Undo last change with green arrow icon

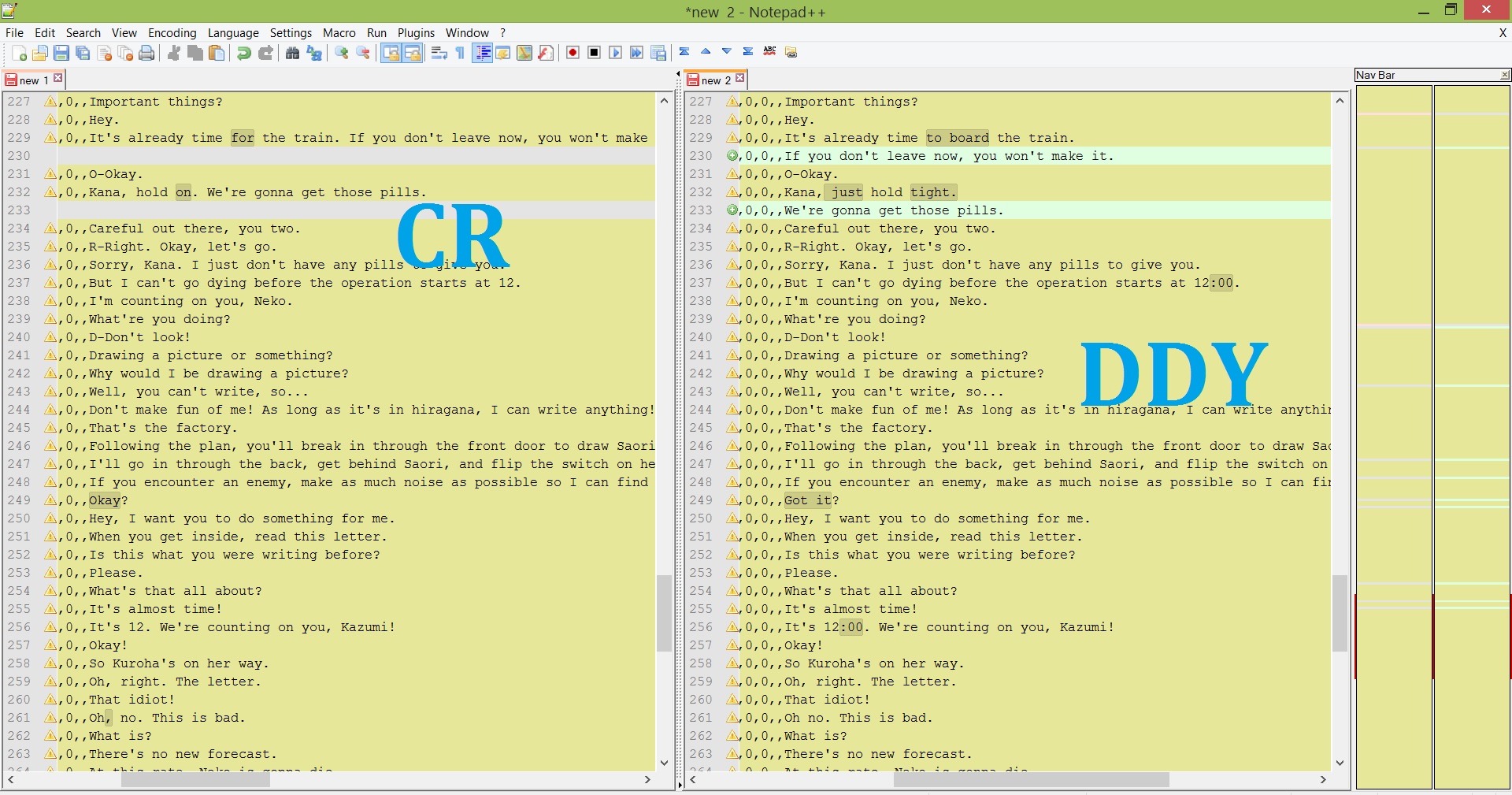(x=244, y=53)
